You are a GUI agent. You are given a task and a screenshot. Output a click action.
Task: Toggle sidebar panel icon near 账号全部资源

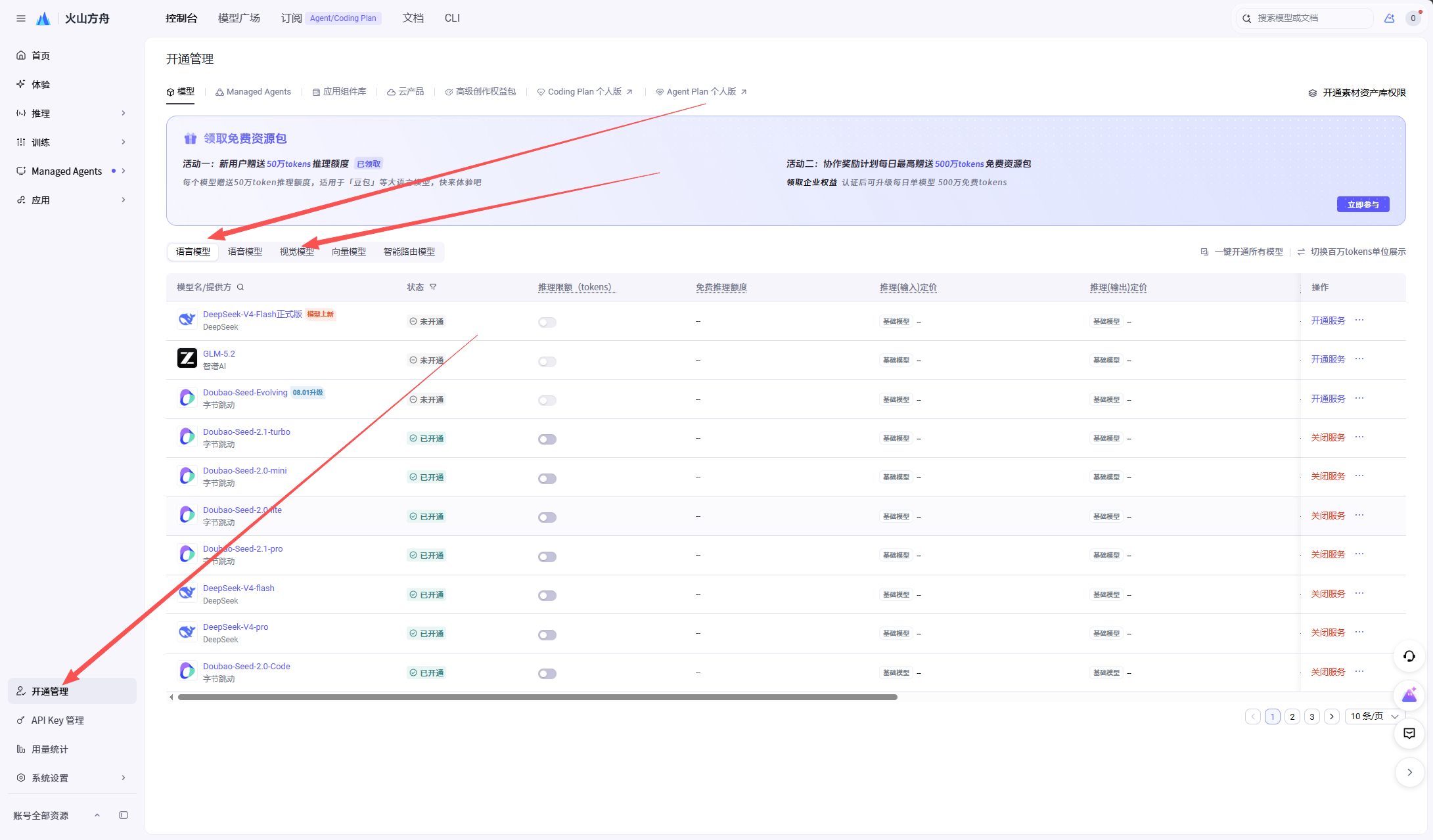click(124, 815)
